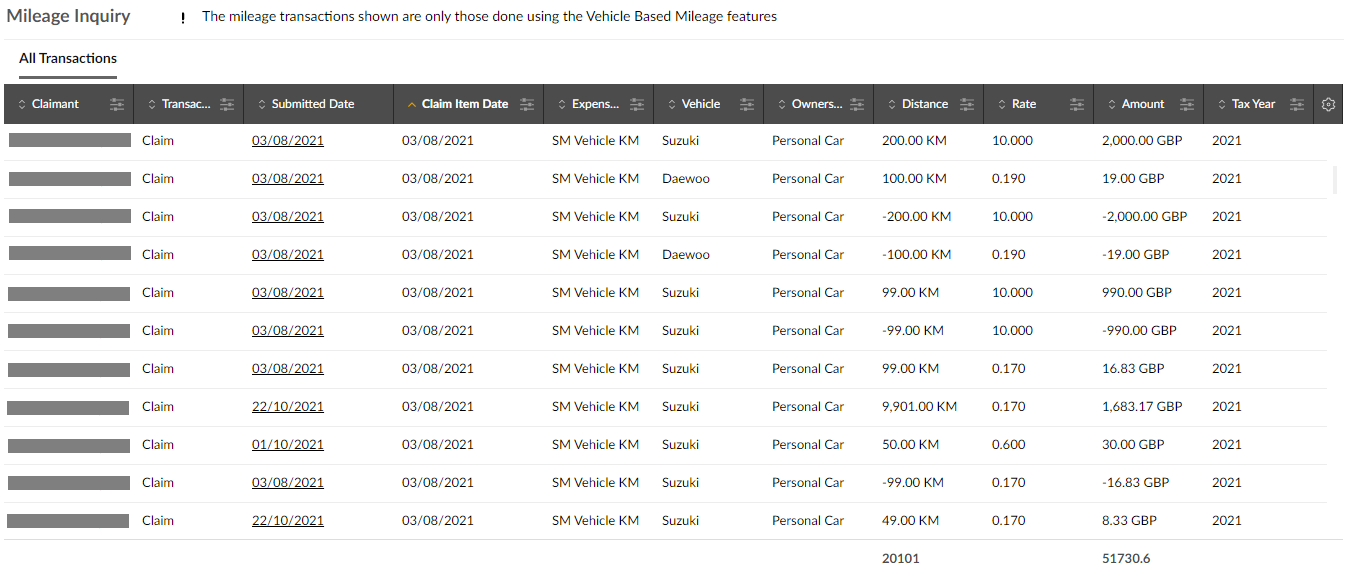
Task: Click the 51730.6 amount total
Action: tap(1126, 559)
